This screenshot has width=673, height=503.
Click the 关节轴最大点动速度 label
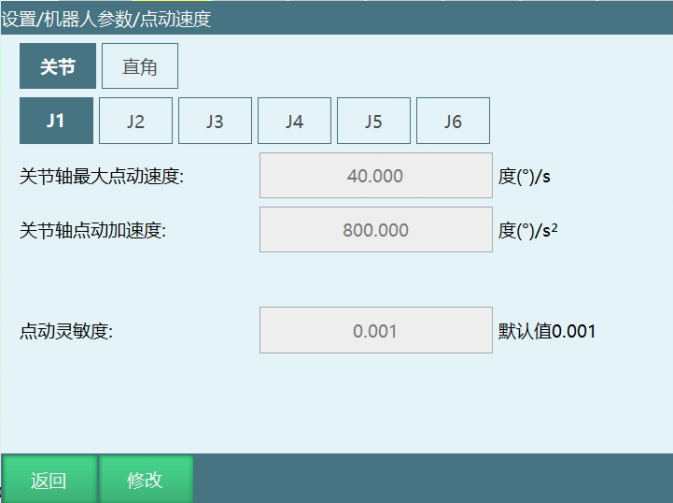click(x=102, y=176)
